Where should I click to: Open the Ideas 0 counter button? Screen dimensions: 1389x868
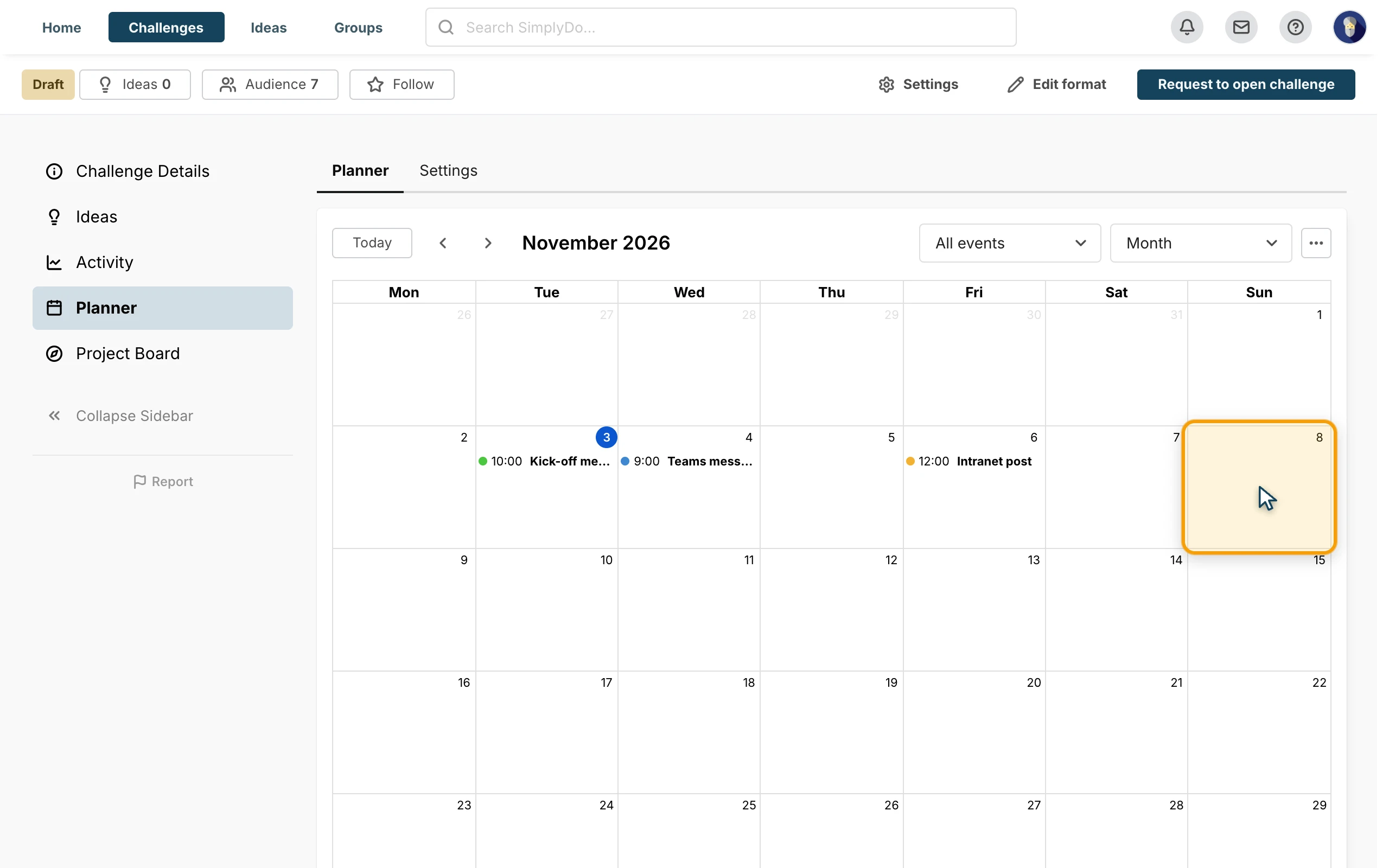point(135,85)
